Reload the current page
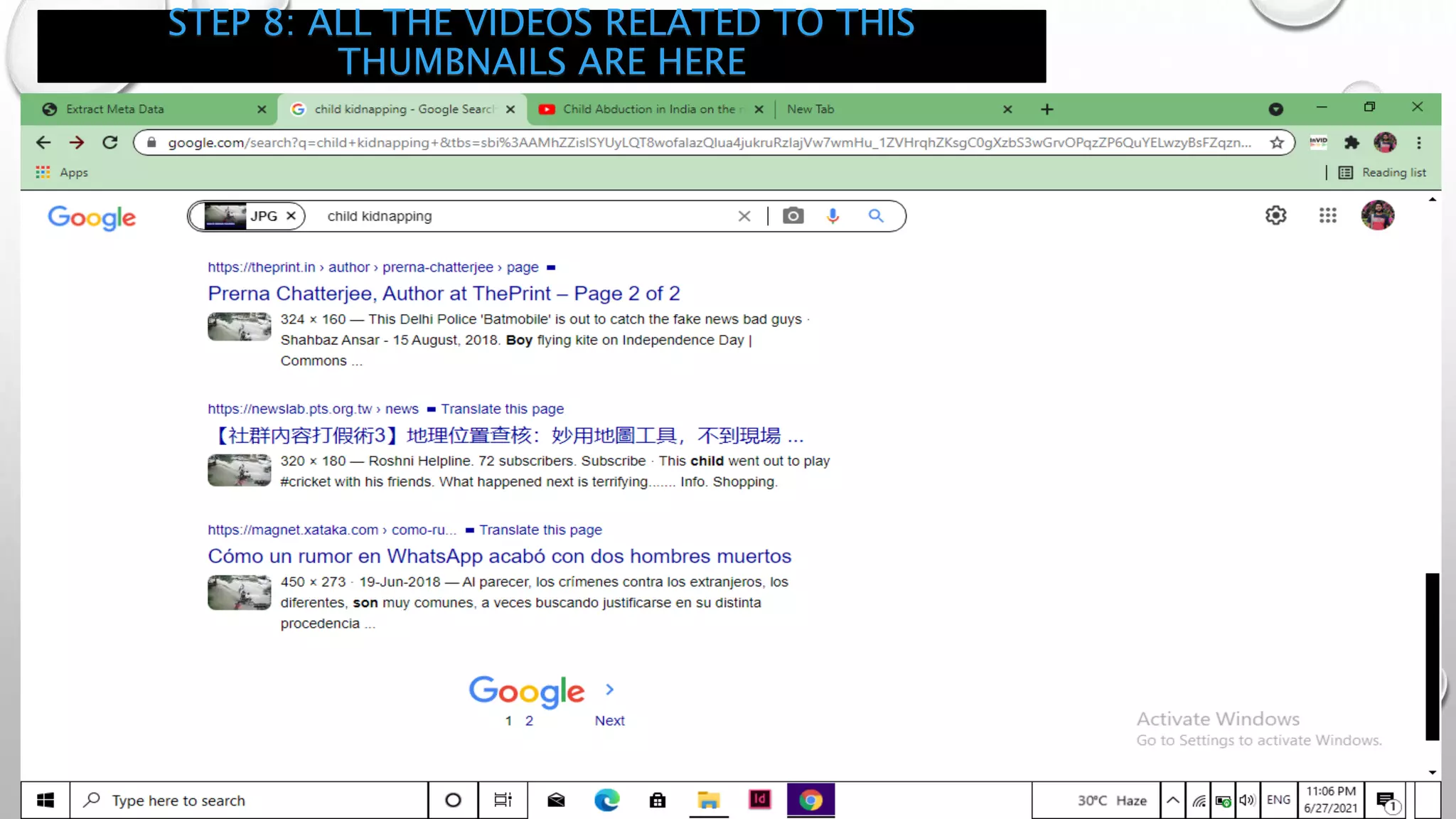The height and width of the screenshot is (819, 1456). (110, 143)
